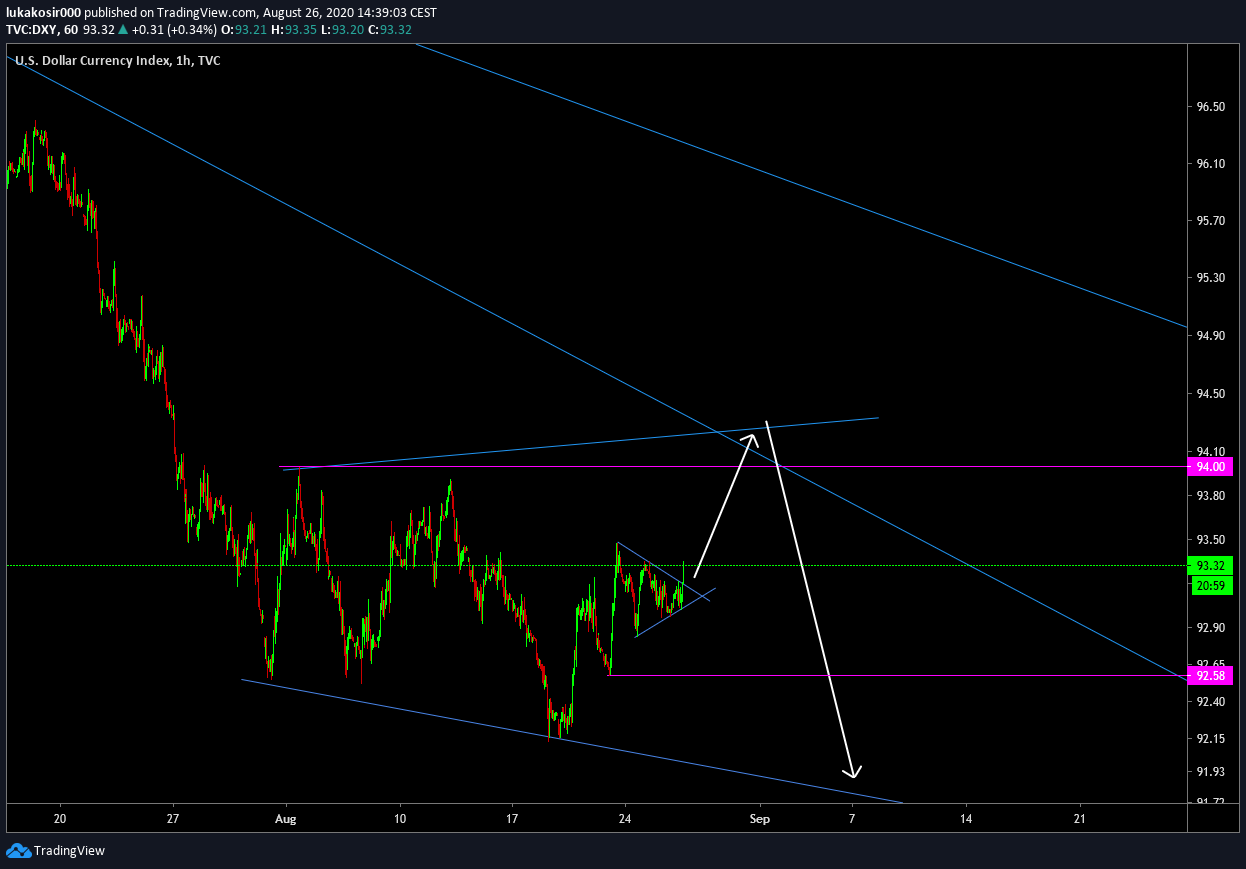Click the H:93.35 high value

tap(292, 30)
